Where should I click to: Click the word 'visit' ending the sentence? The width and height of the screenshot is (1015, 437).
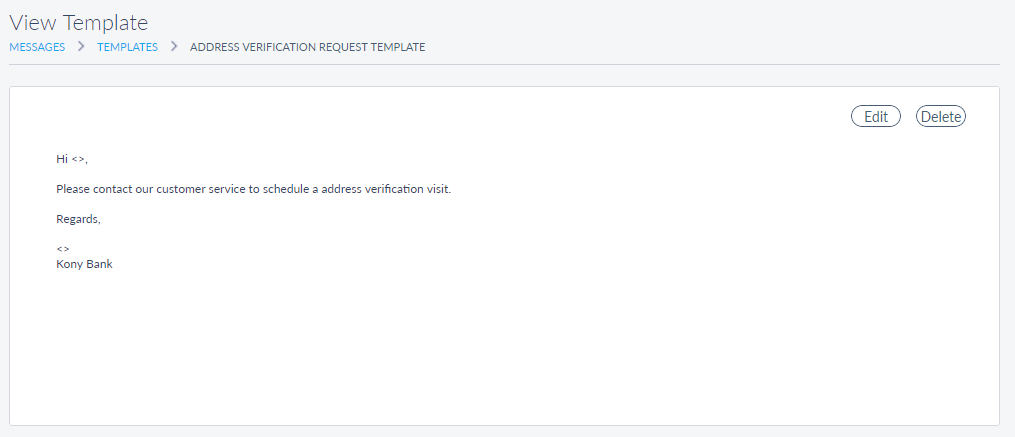pos(438,189)
